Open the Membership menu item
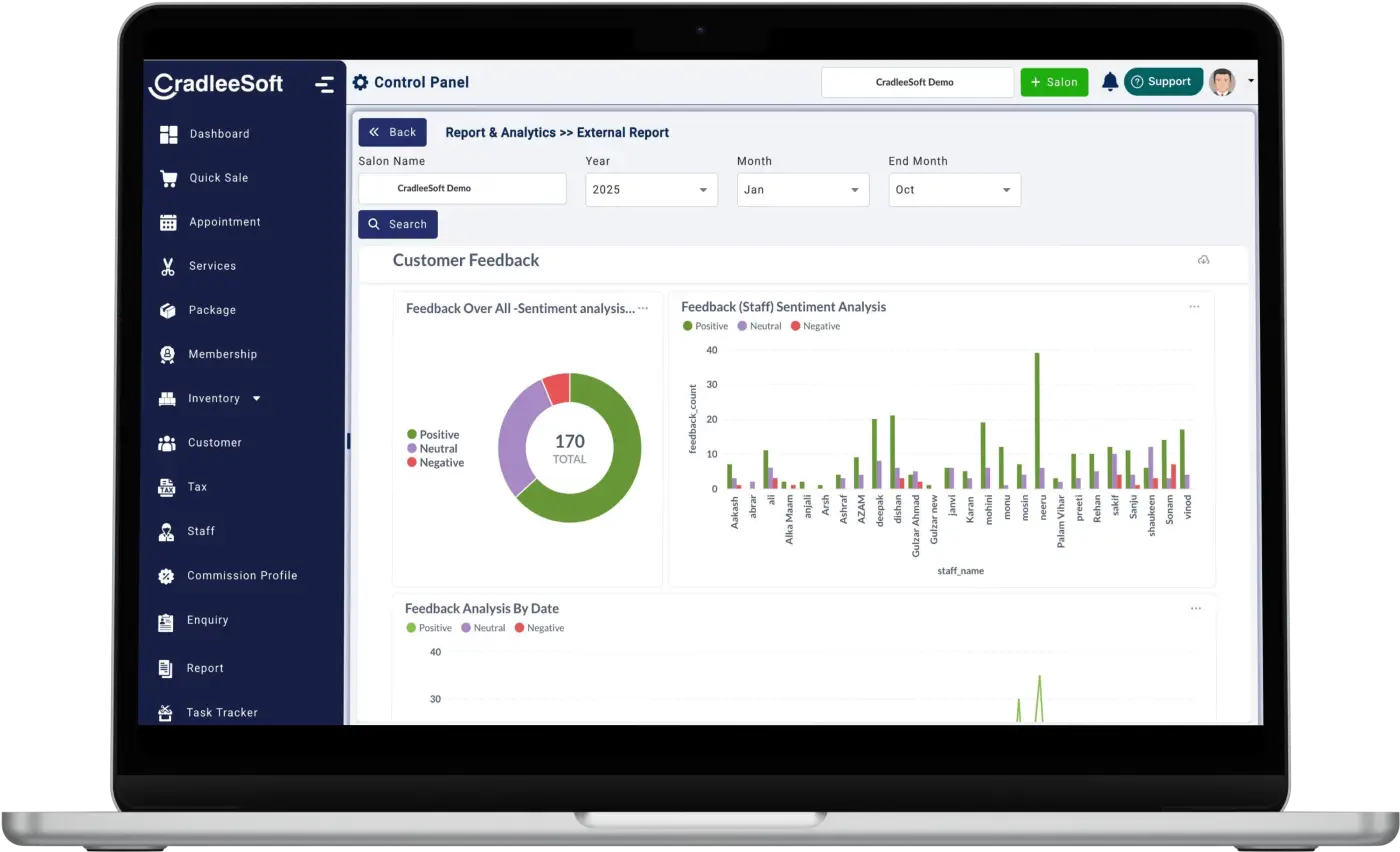Screen dimensions: 1400x852 (222, 354)
